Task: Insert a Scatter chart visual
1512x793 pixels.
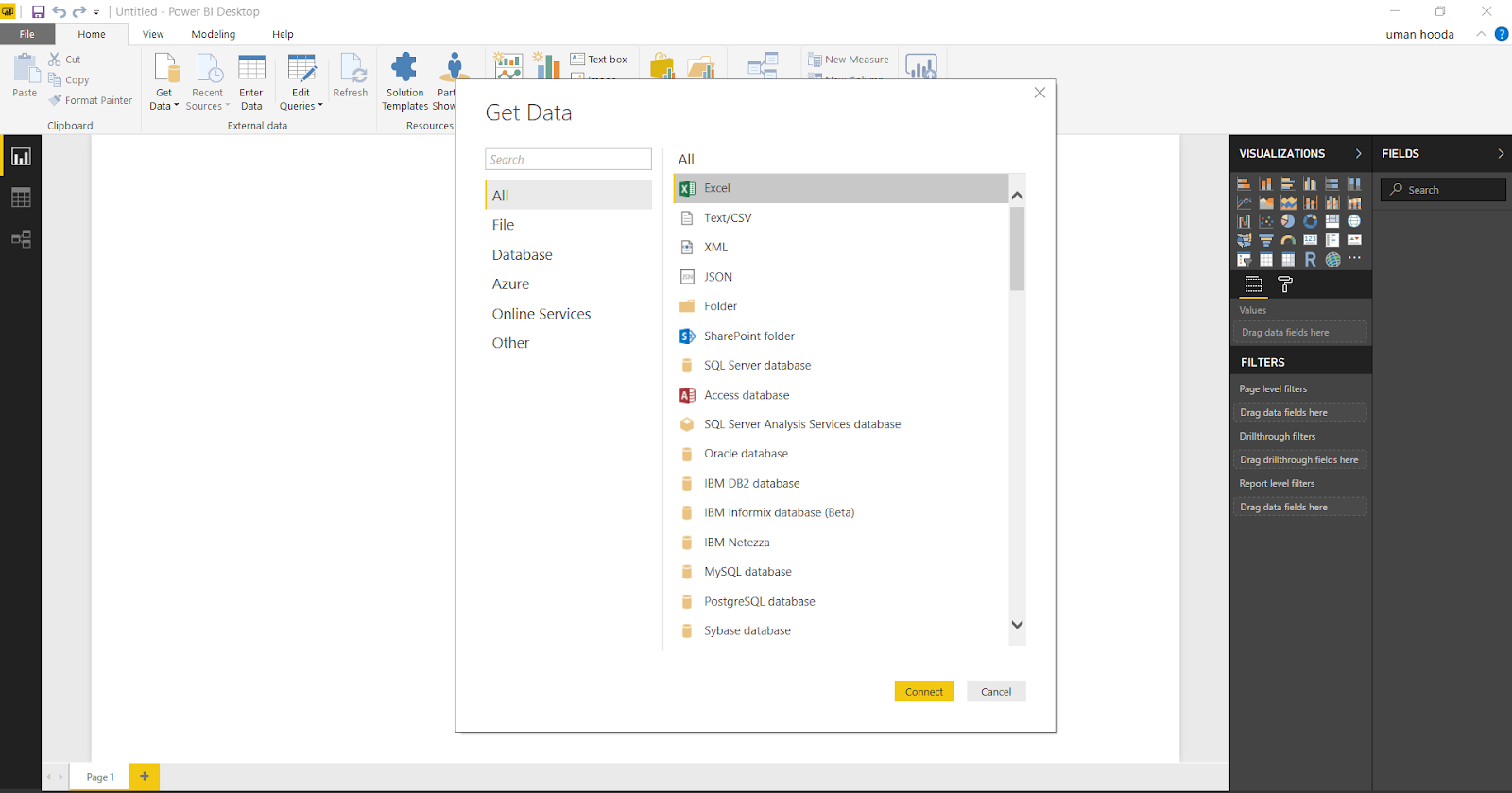Action: (x=1266, y=221)
